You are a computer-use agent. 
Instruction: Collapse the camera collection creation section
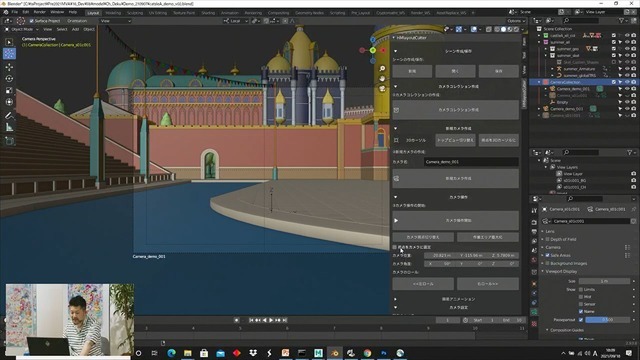coord(396,87)
